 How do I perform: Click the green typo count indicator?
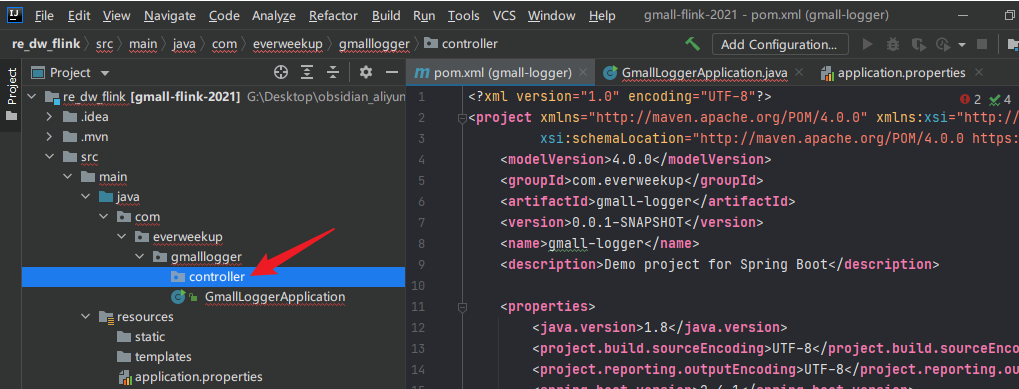tap(1000, 99)
